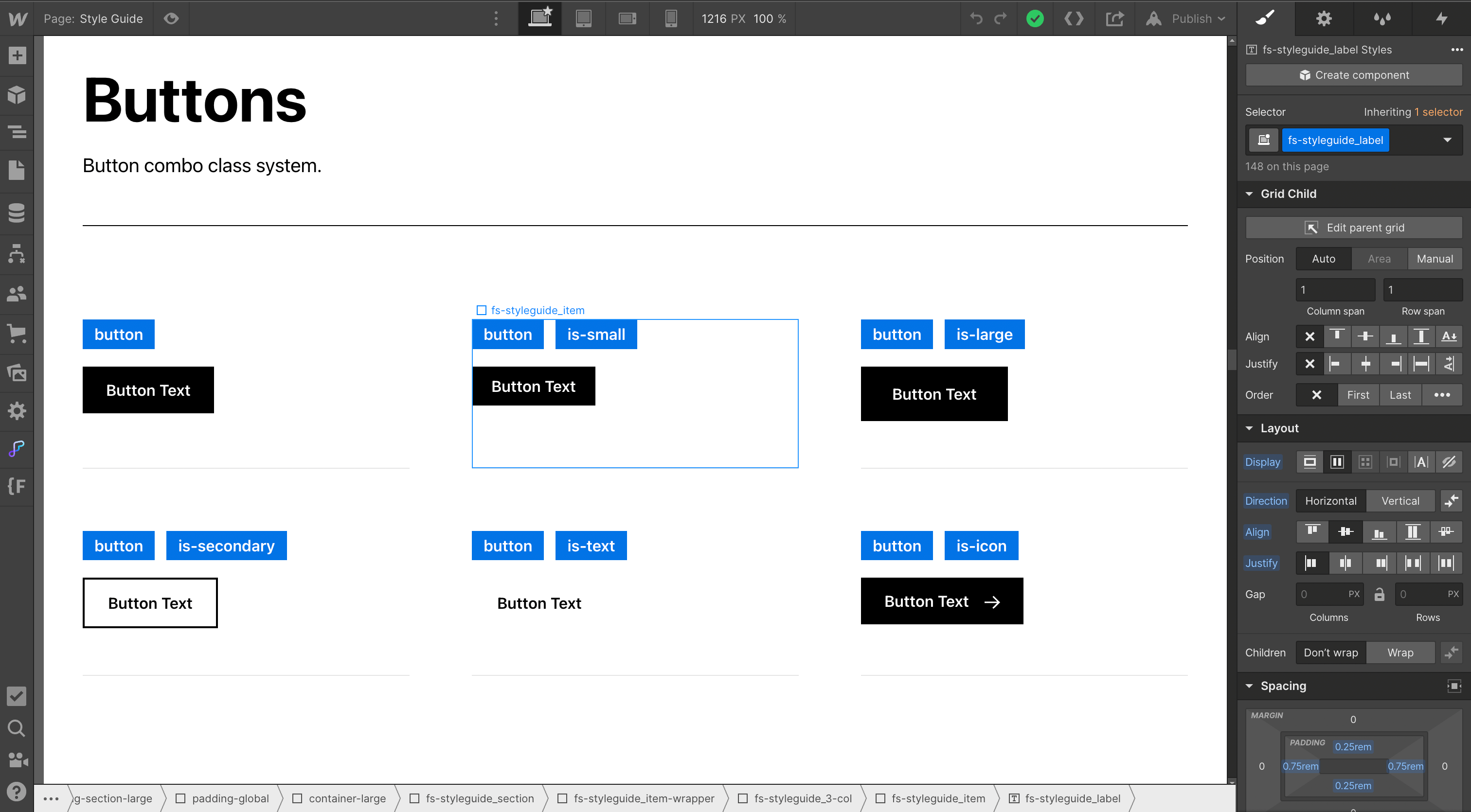1471x812 pixels.
Task: Open the Pages panel icon
Action: click(x=17, y=170)
